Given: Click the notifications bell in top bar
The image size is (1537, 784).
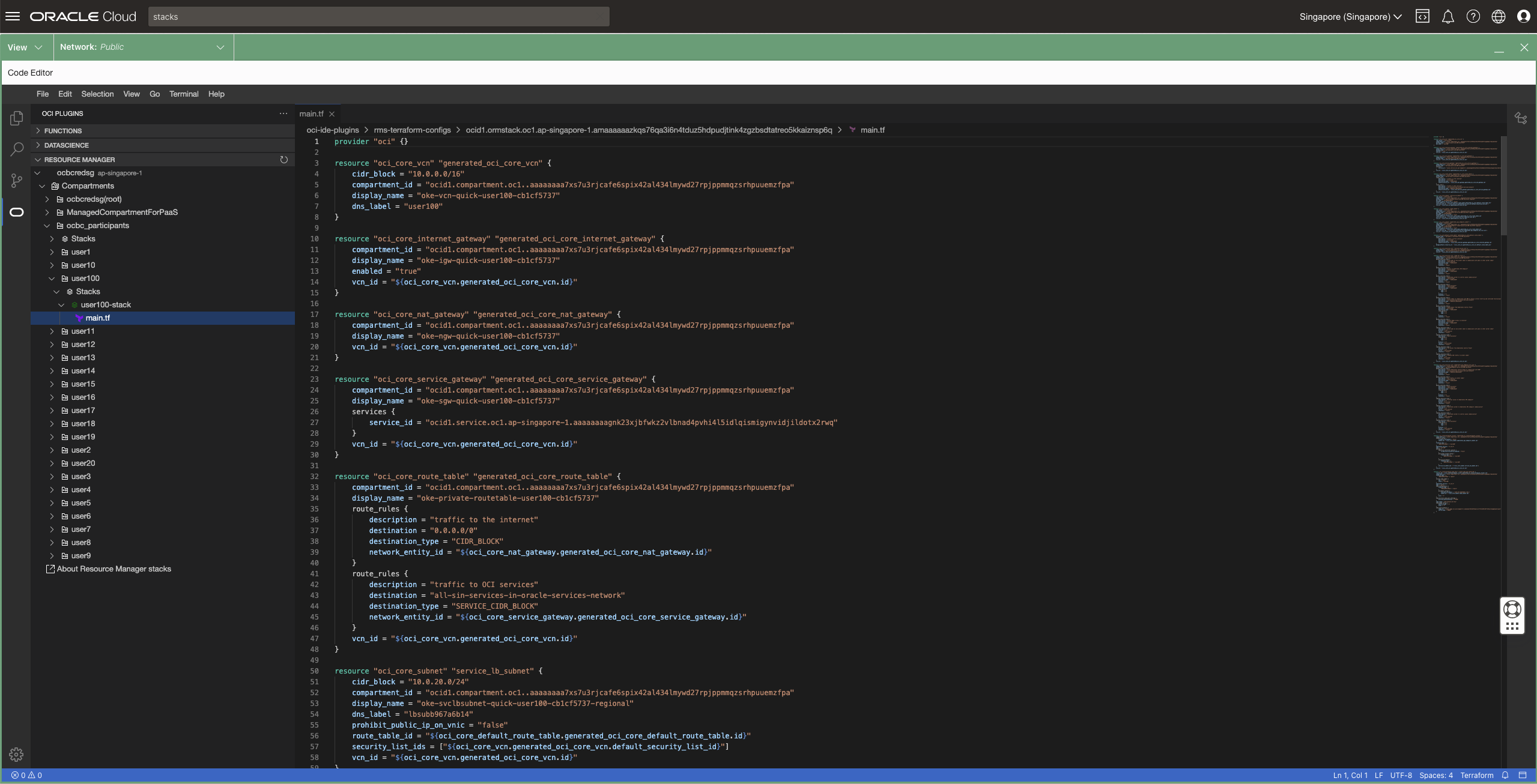Looking at the screenshot, I should [1448, 17].
